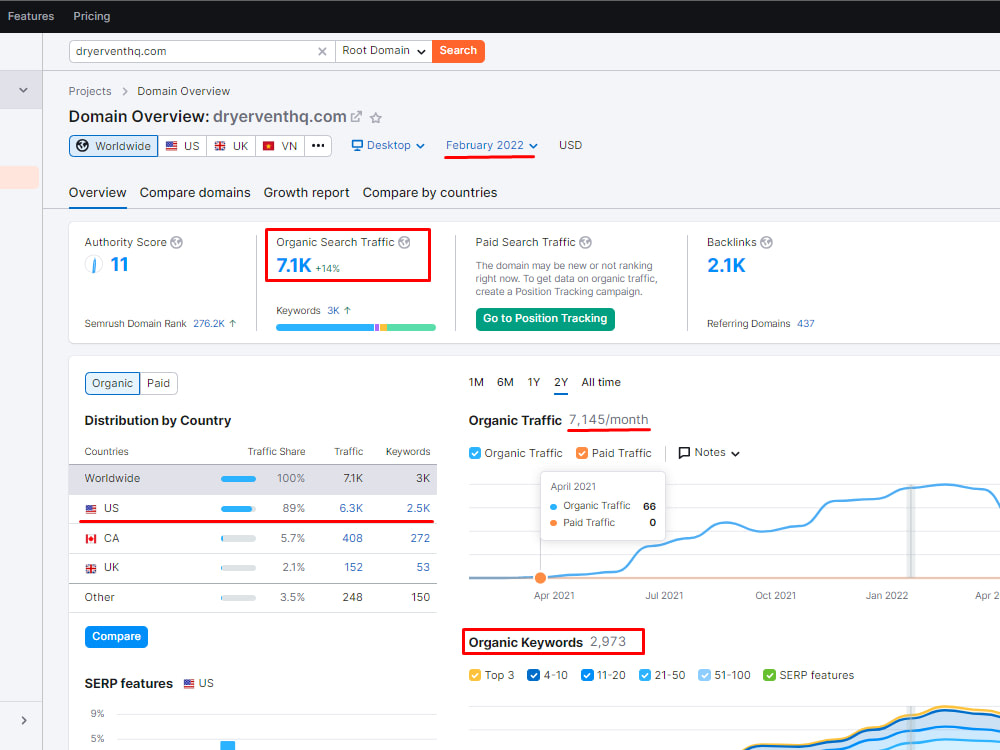Click the Vietnam flag in country filter
1000x750 pixels.
pos(268,146)
